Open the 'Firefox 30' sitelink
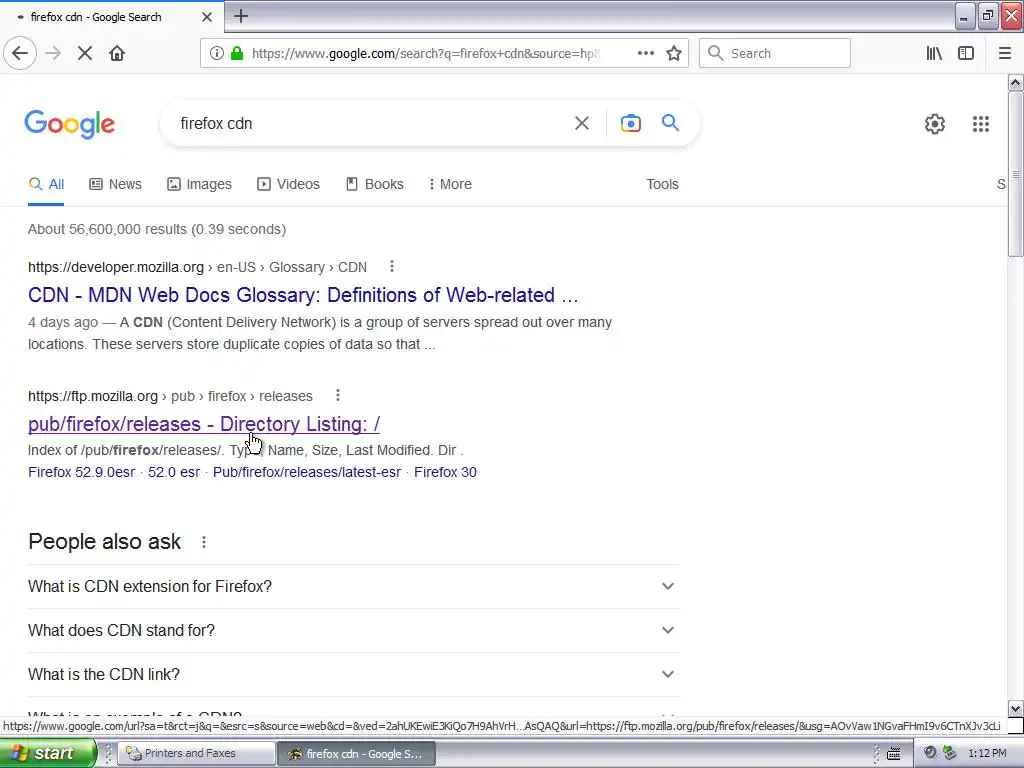Screen dimensions: 1024x768 pos(445,472)
